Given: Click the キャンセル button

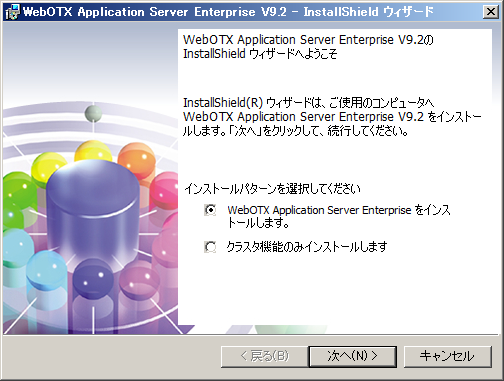Looking at the screenshot, I should [448, 356].
